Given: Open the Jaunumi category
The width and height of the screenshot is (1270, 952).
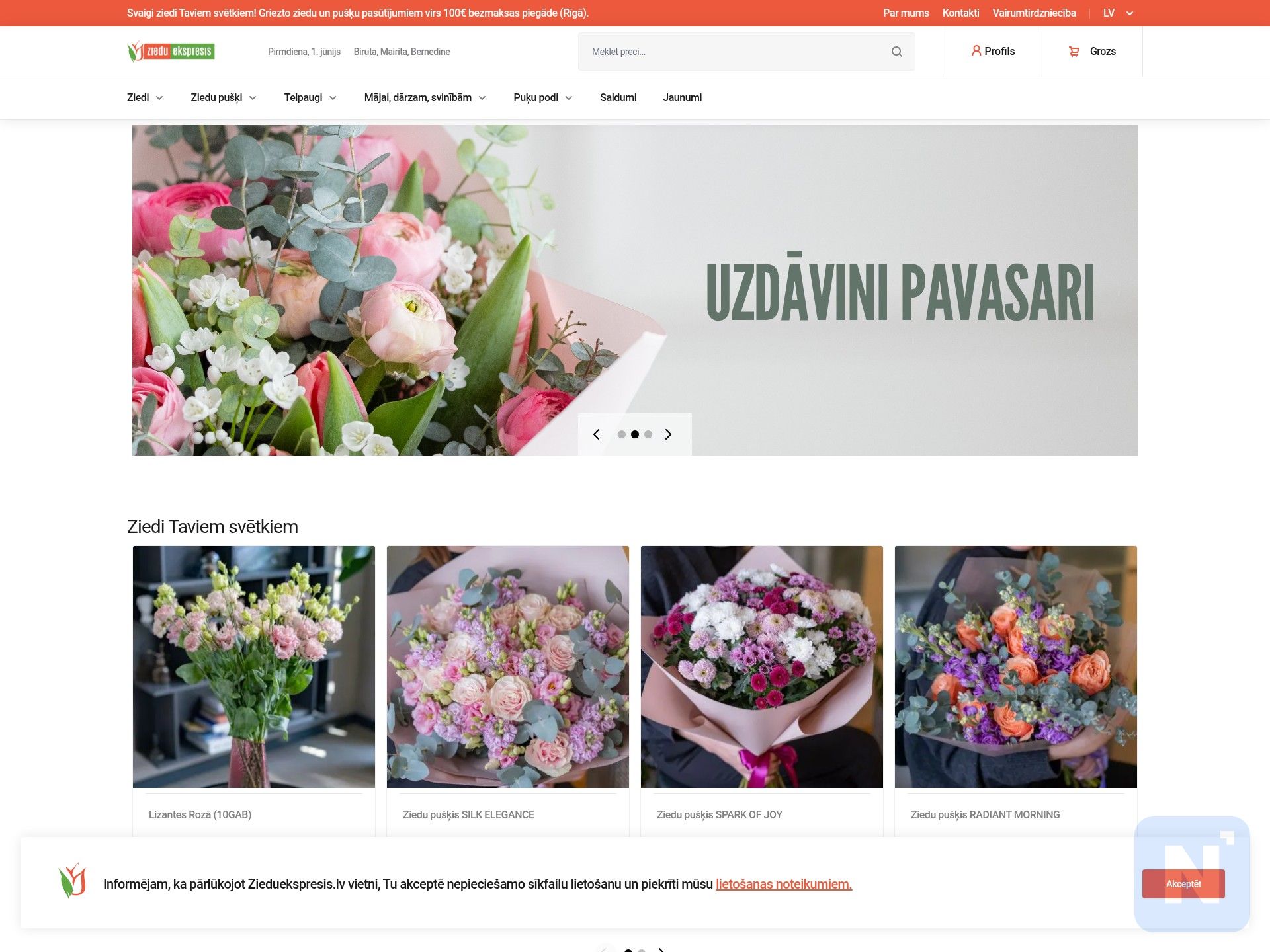Looking at the screenshot, I should 683,97.
